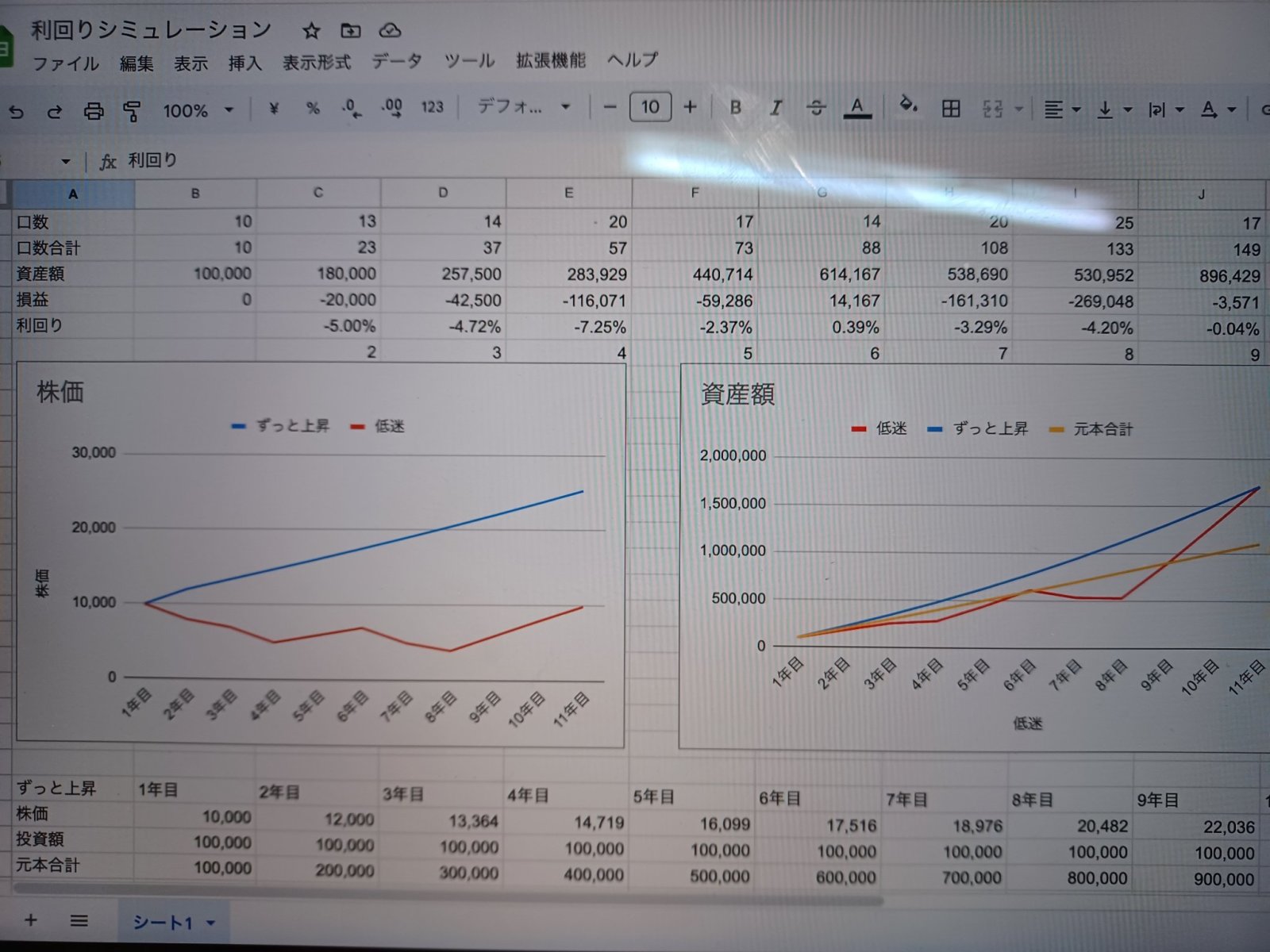
Task: Select the 資産額 chart title
Action: point(737,394)
